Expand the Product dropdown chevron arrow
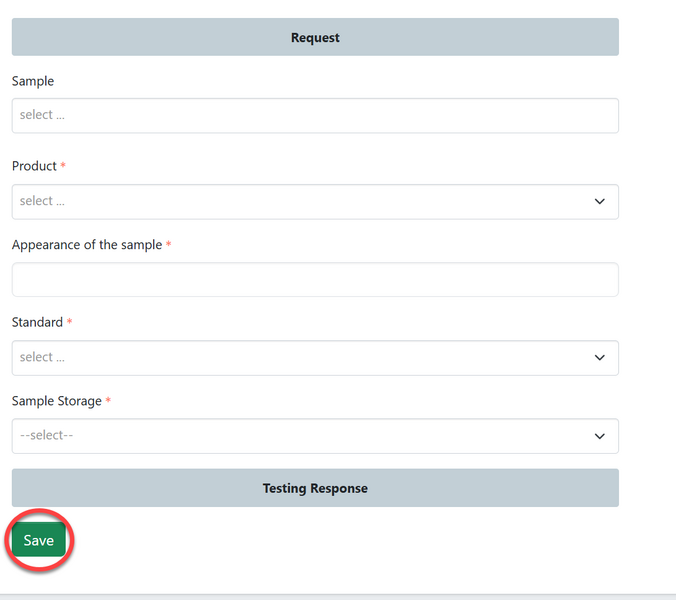 coord(600,201)
